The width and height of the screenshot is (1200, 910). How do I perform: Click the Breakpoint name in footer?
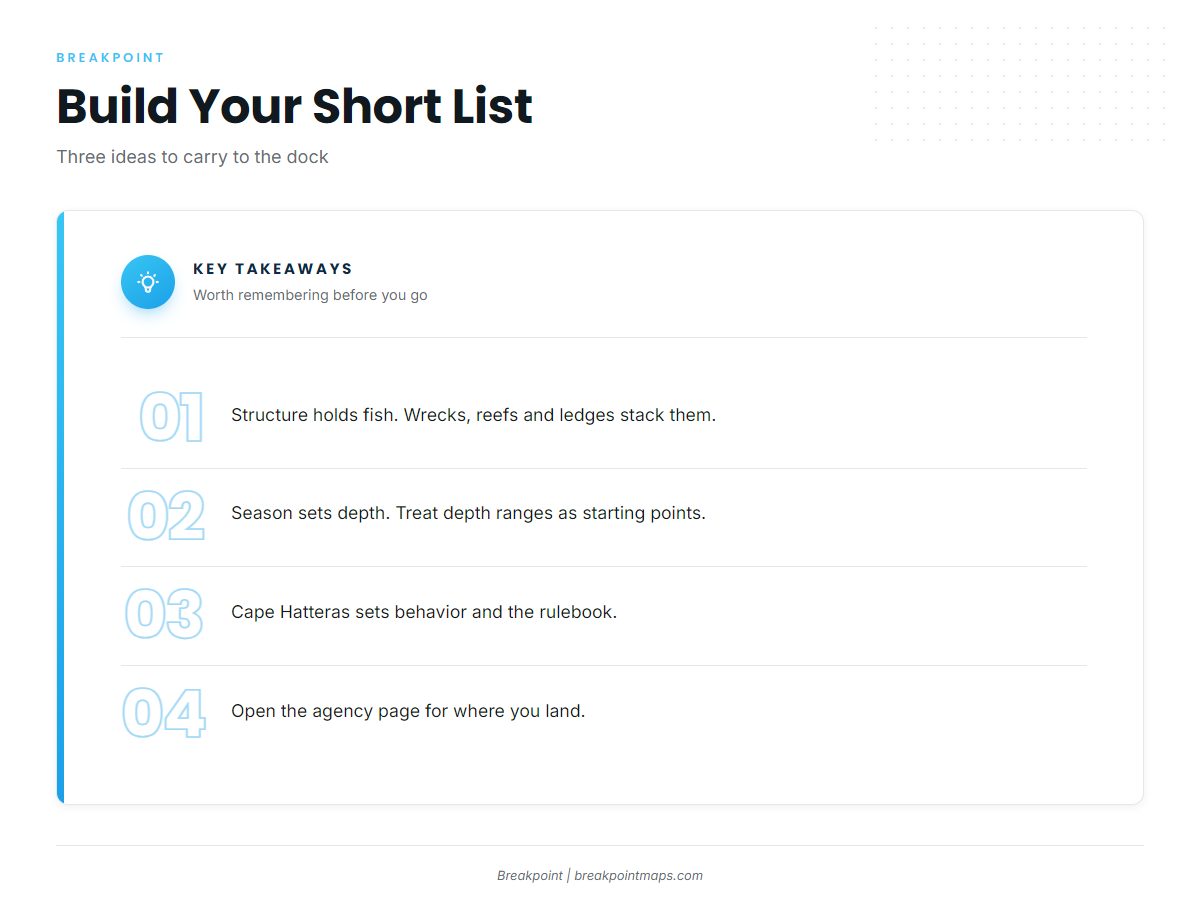point(530,875)
